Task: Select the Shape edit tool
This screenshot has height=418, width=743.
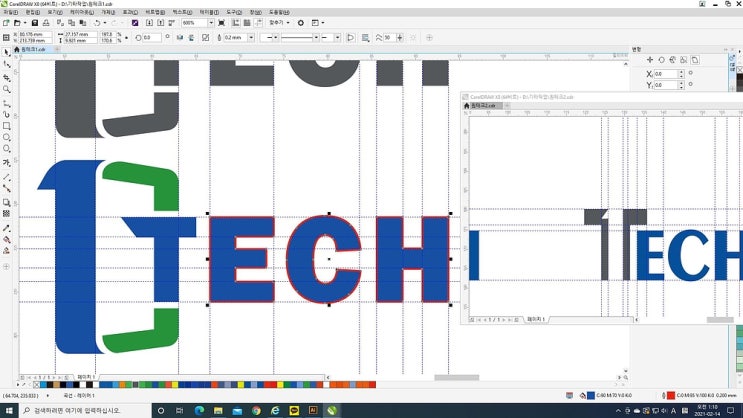Action: (x=6, y=64)
